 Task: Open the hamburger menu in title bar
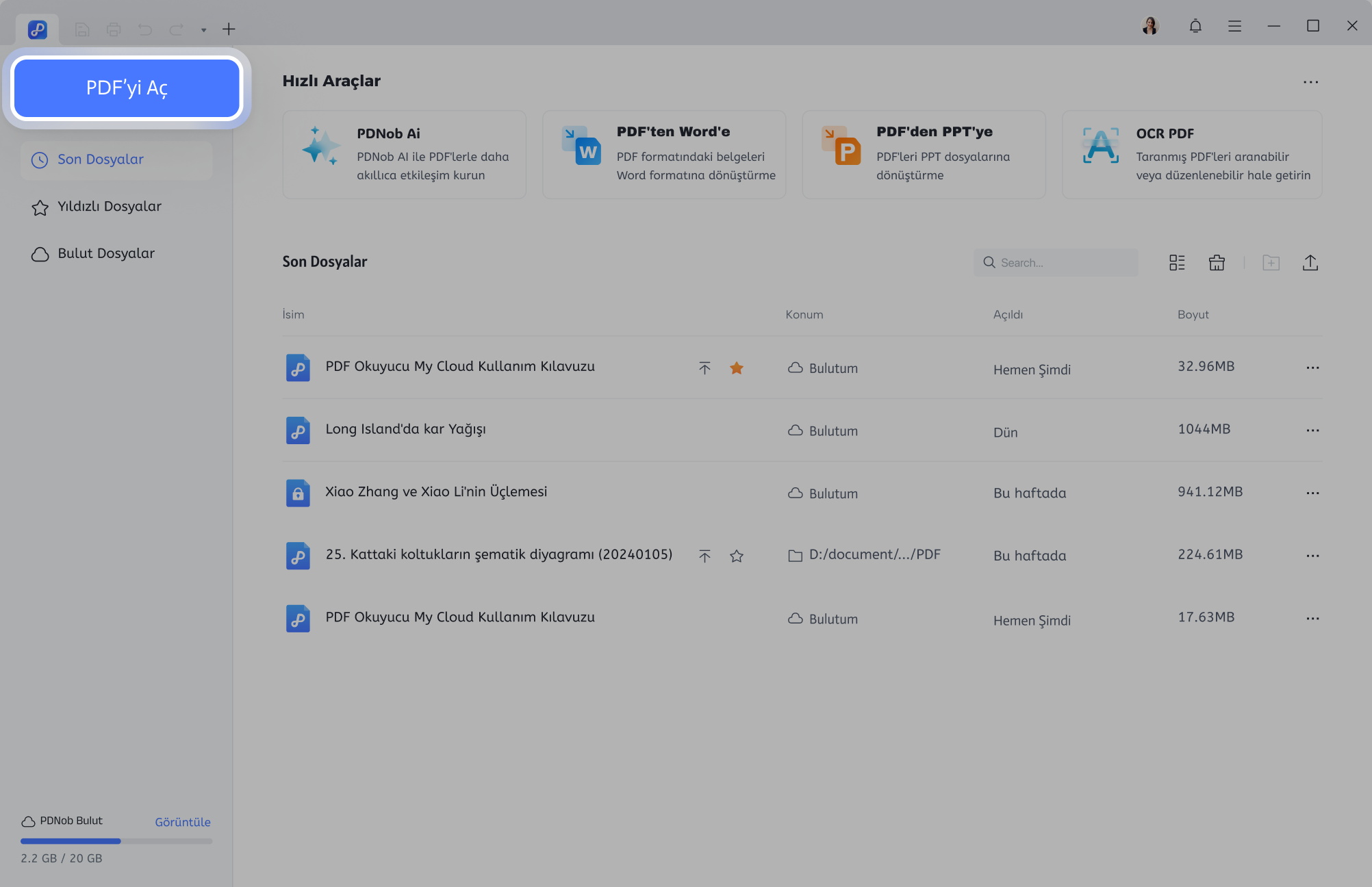point(1234,26)
